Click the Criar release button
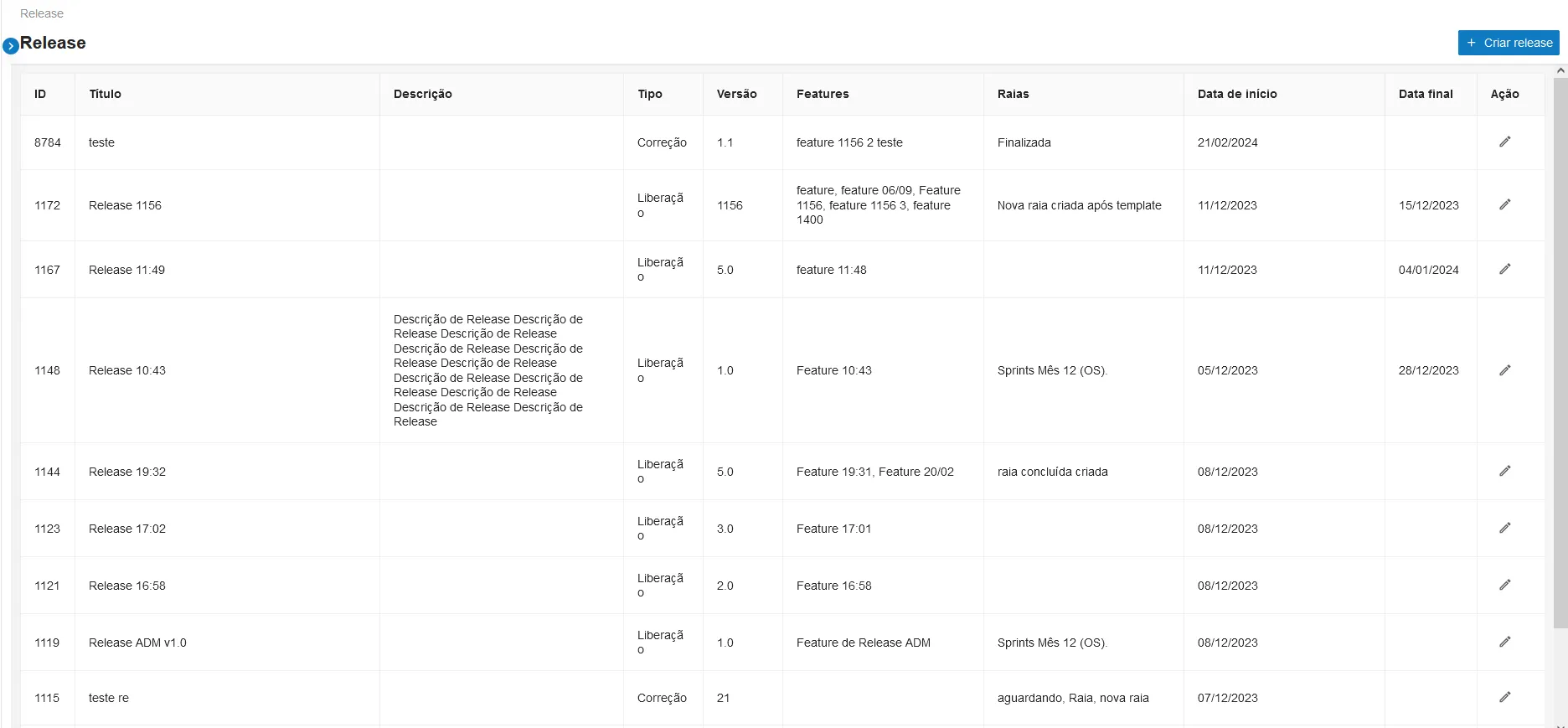The image size is (1568, 728). 1509,43
